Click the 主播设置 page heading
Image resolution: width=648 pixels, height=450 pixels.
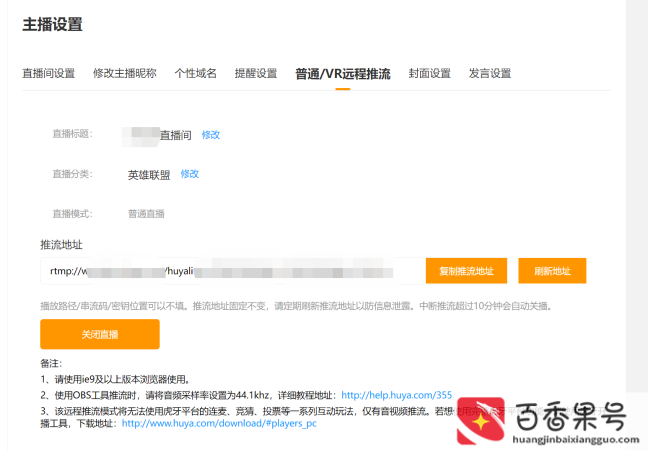pyautogui.click(x=52, y=24)
